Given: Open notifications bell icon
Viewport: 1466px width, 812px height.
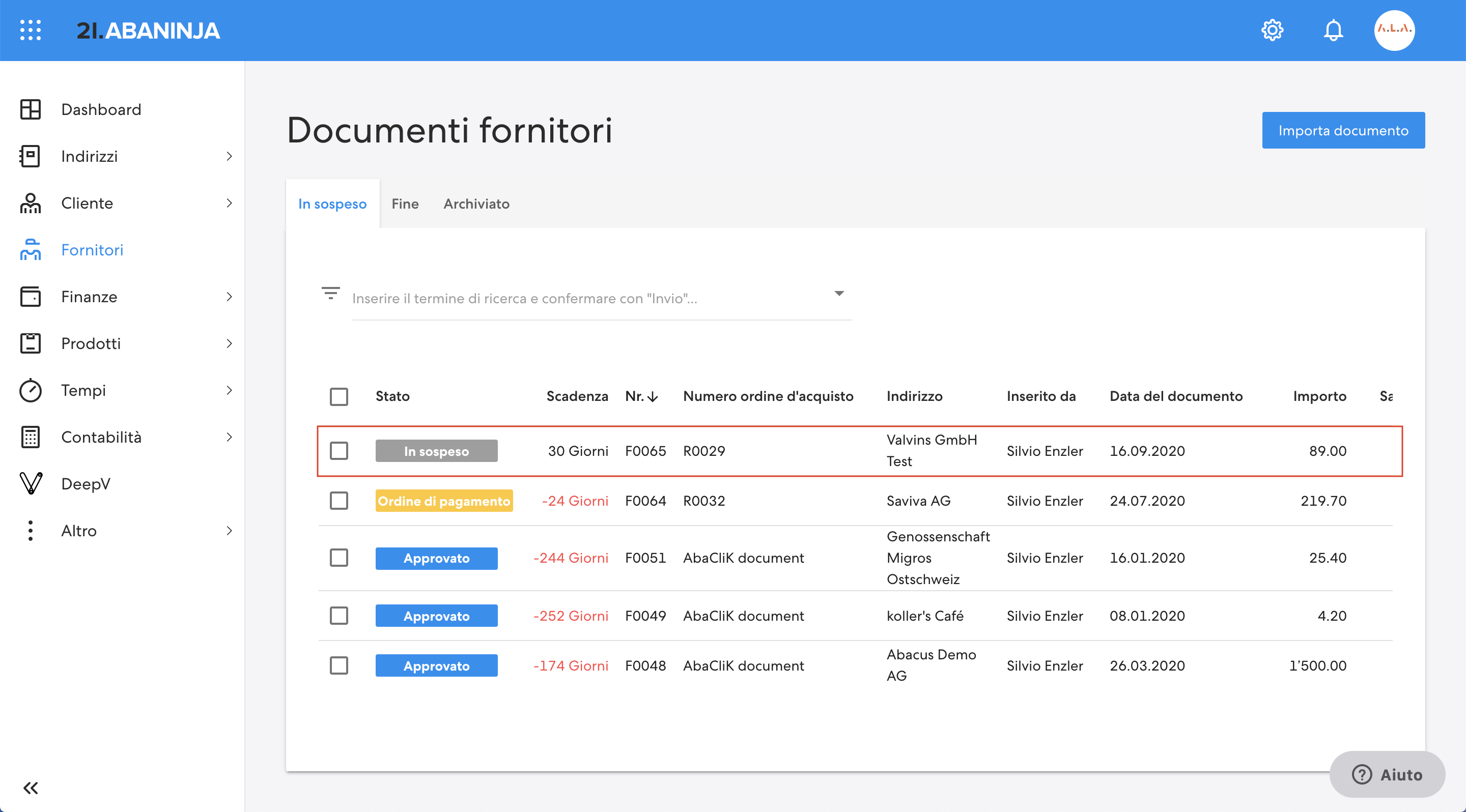Looking at the screenshot, I should tap(1333, 30).
